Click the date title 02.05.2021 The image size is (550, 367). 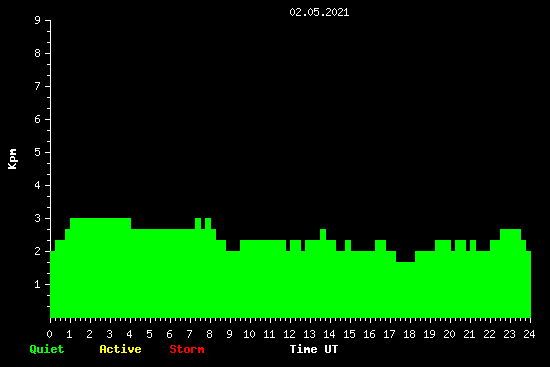point(319,12)
